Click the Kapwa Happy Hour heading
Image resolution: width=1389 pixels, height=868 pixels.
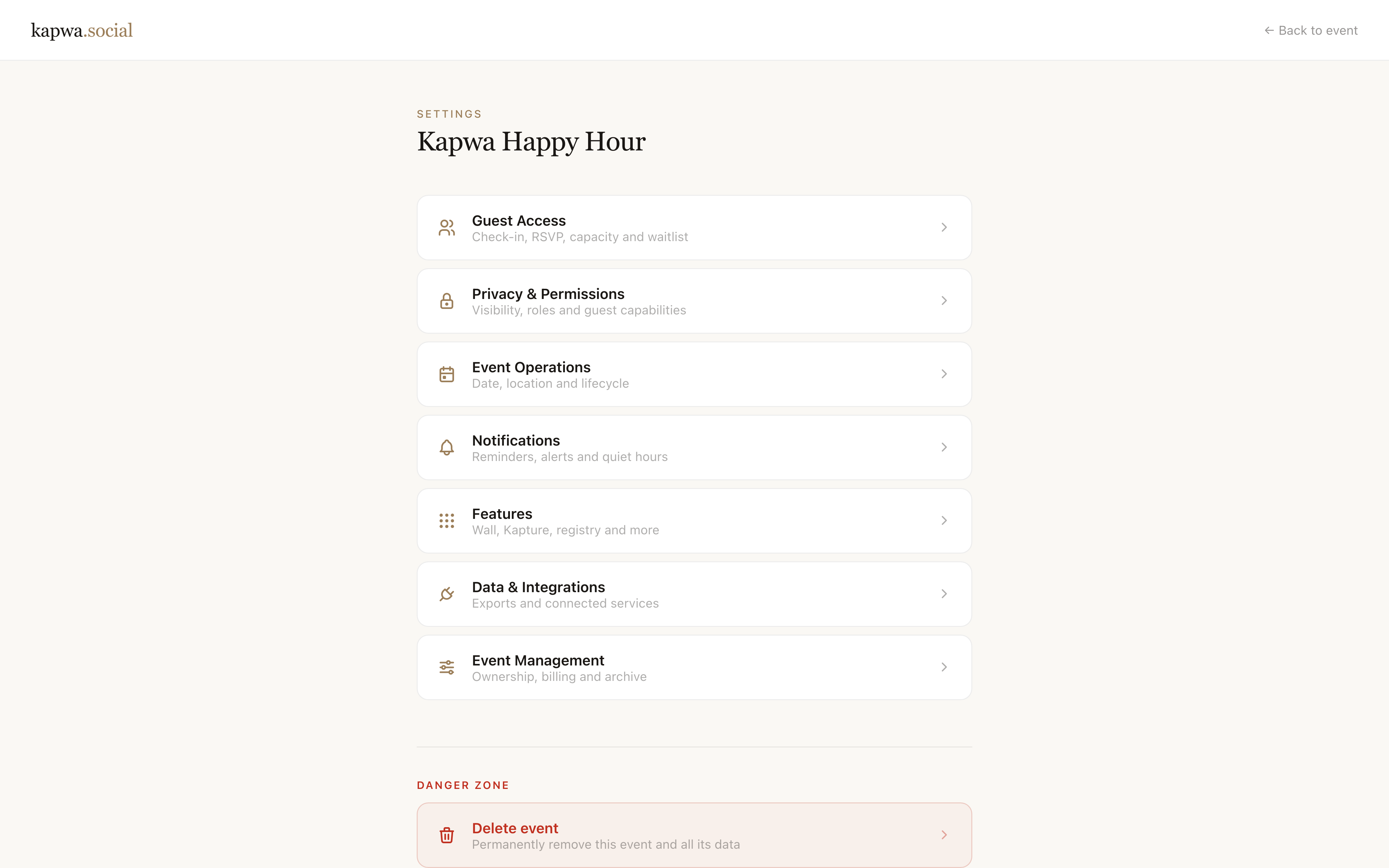pos(531,142)
